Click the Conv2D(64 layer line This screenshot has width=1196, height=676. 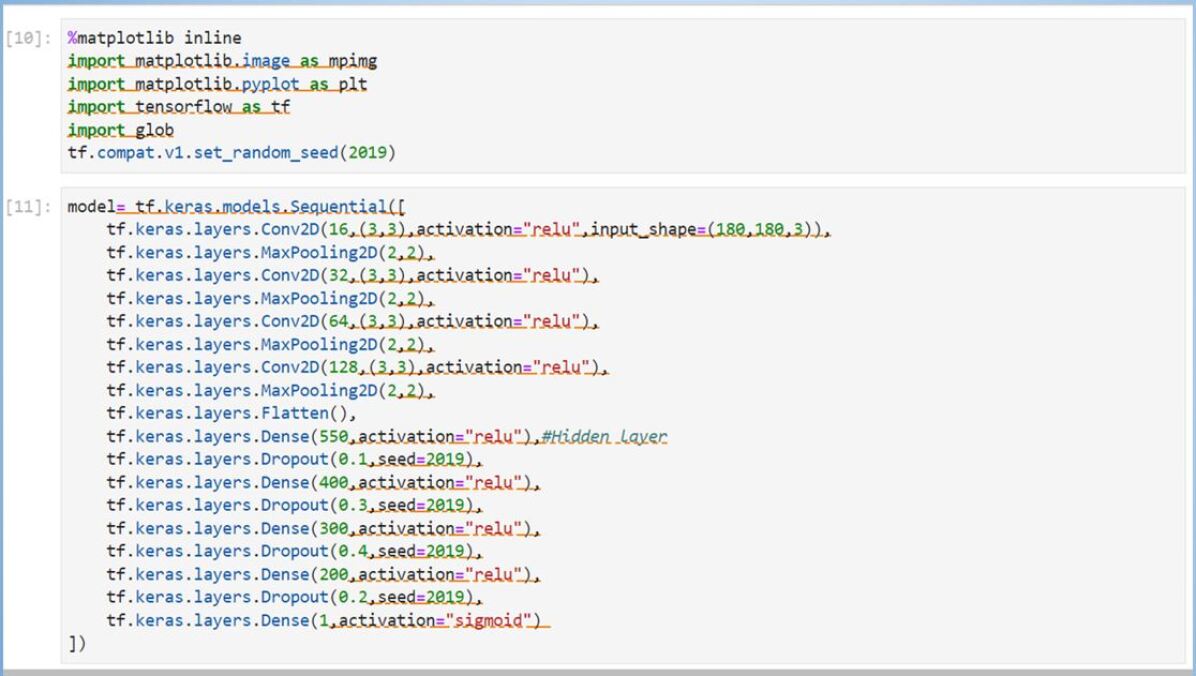[x=352, y=321]
